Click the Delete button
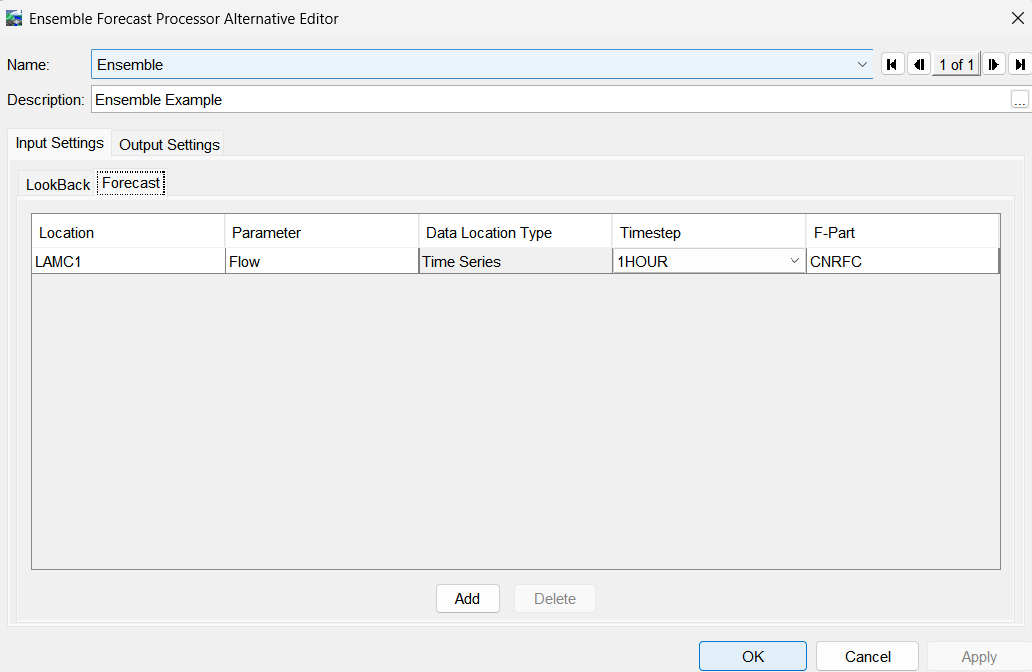 click(x=555, y=598)
